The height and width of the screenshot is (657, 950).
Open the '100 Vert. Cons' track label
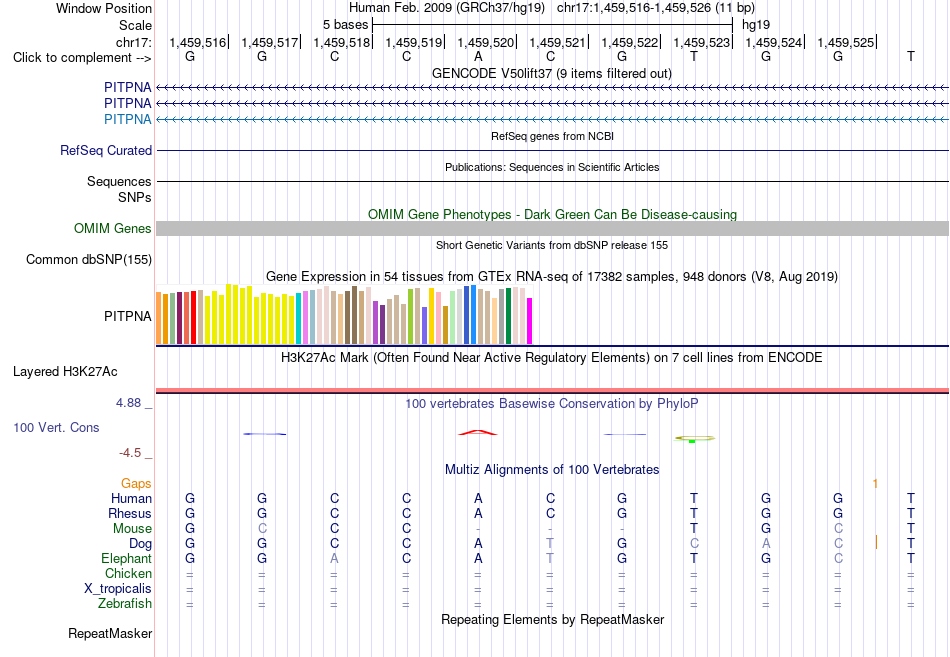[56, 427]
